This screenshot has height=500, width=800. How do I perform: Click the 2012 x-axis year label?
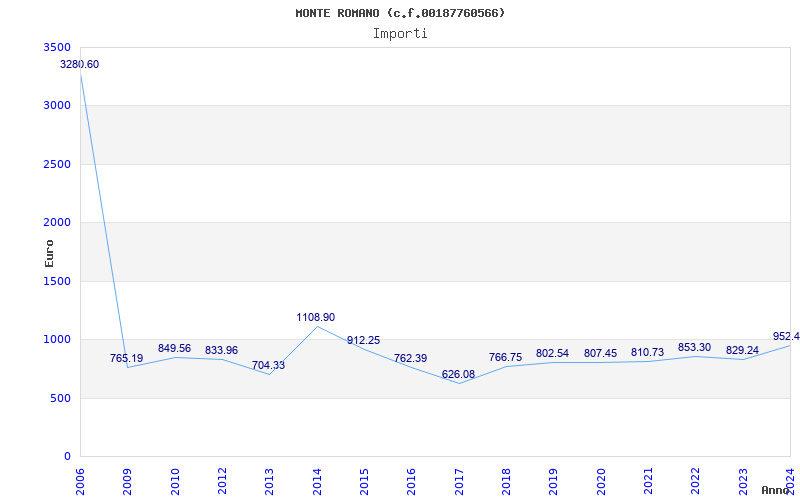[x=222, y=482]
